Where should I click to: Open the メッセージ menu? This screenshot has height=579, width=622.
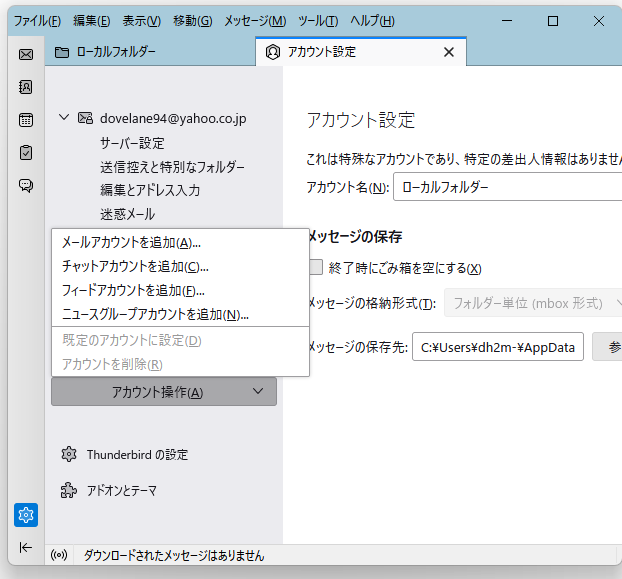click(255, 21)
